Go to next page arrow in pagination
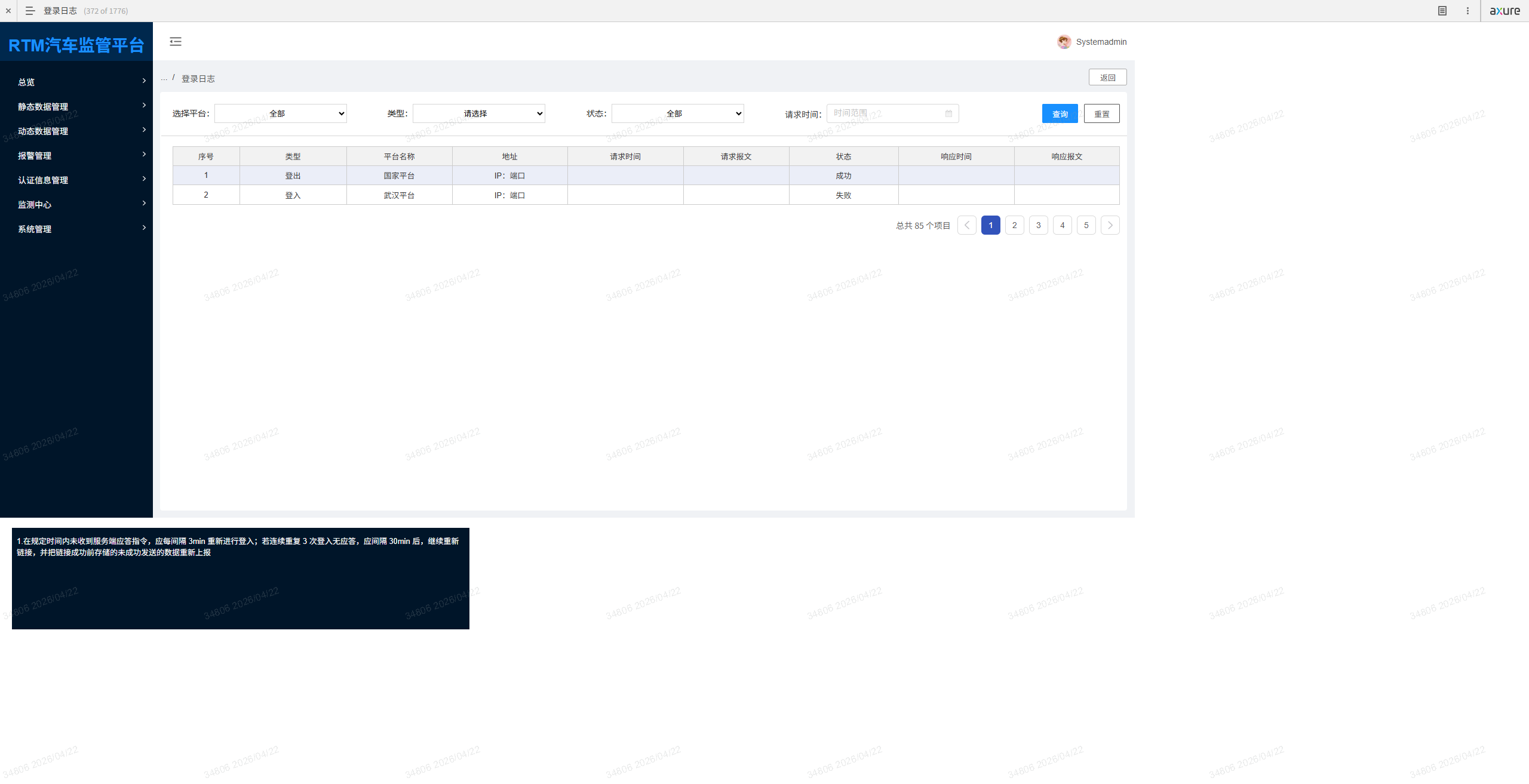This screenshot has width=1529, height=784. point(1110,225)
